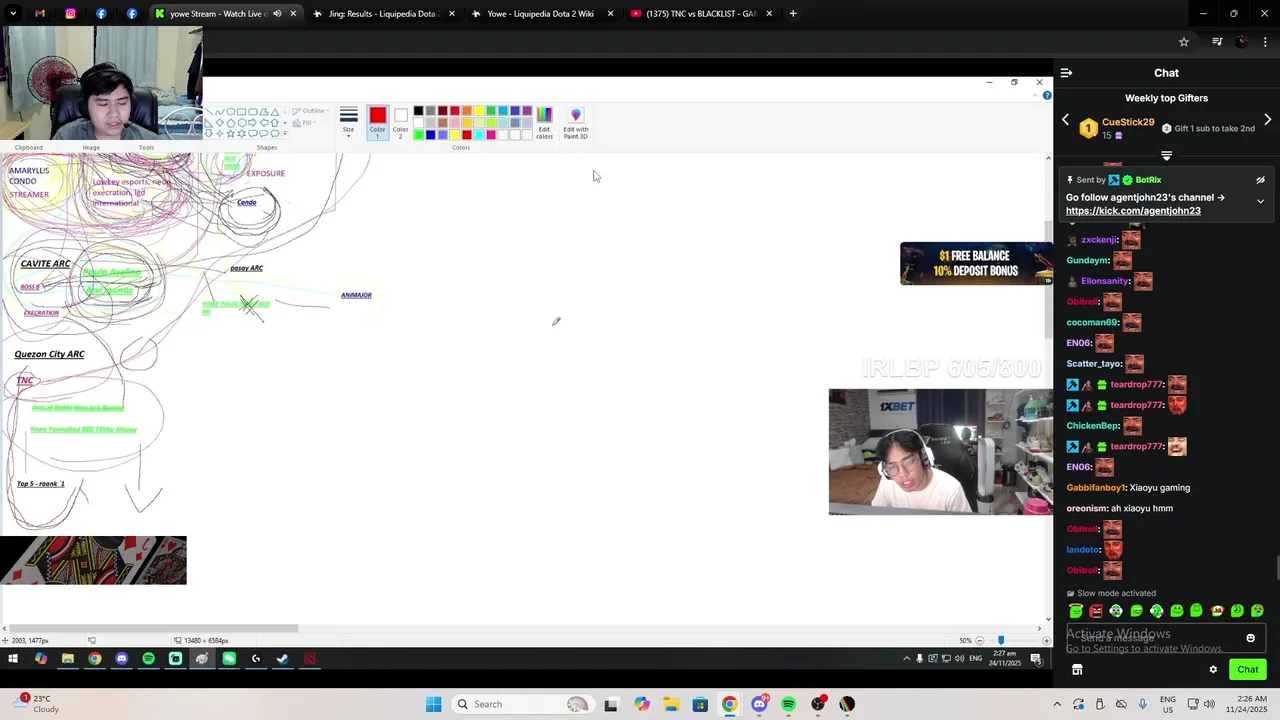Select the Line shape in Paint
Viewport: 1280px width, 720px height.
[209, 112]
